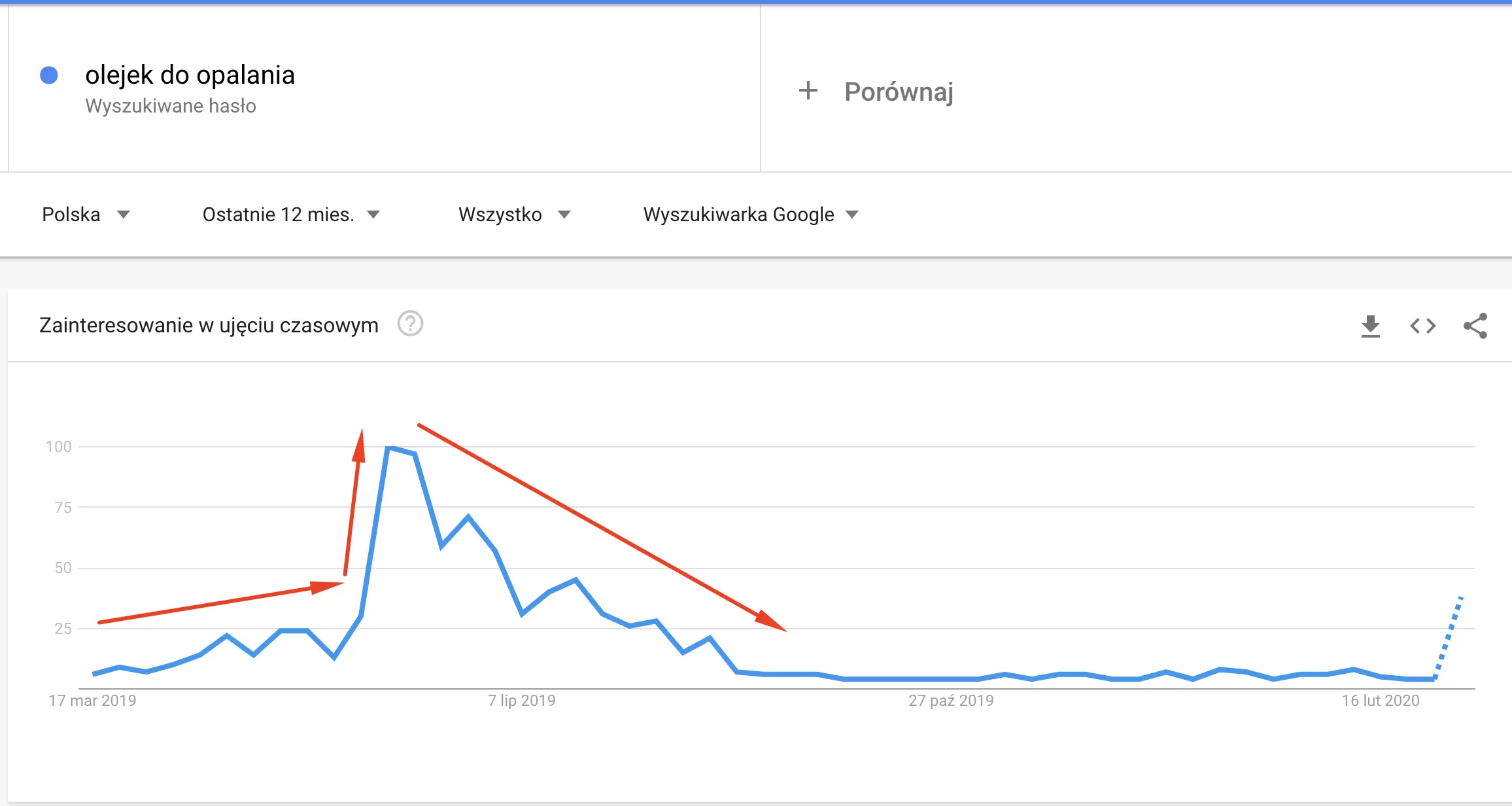Click the blue dot next to search term
Screen dimensions: 1512x806
[x=49, y=75]
